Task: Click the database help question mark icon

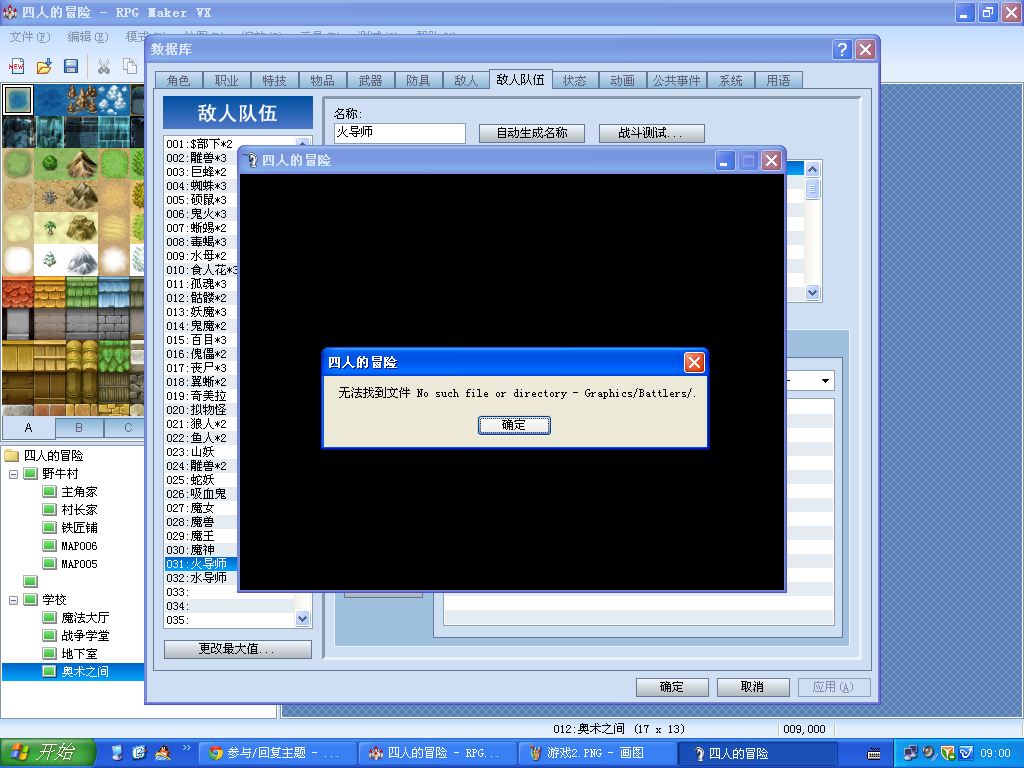Action: point(842,50)
